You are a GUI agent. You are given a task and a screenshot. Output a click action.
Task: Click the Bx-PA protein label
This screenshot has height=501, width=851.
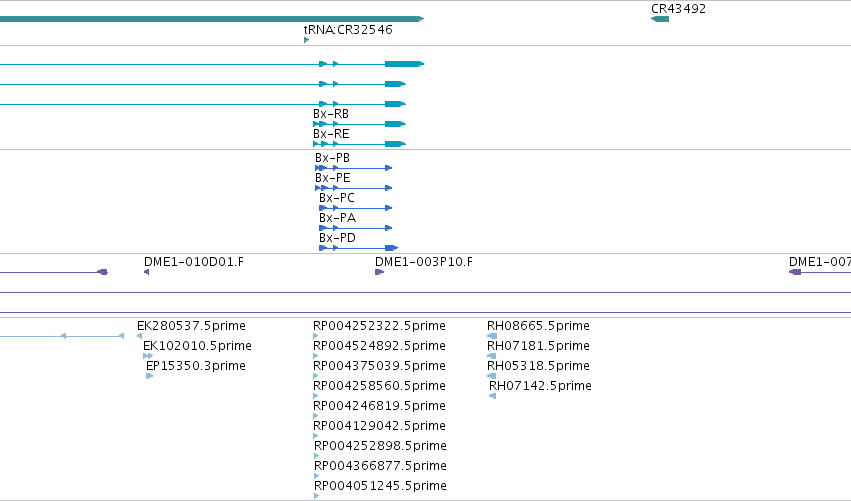click(x=338, y=218)
